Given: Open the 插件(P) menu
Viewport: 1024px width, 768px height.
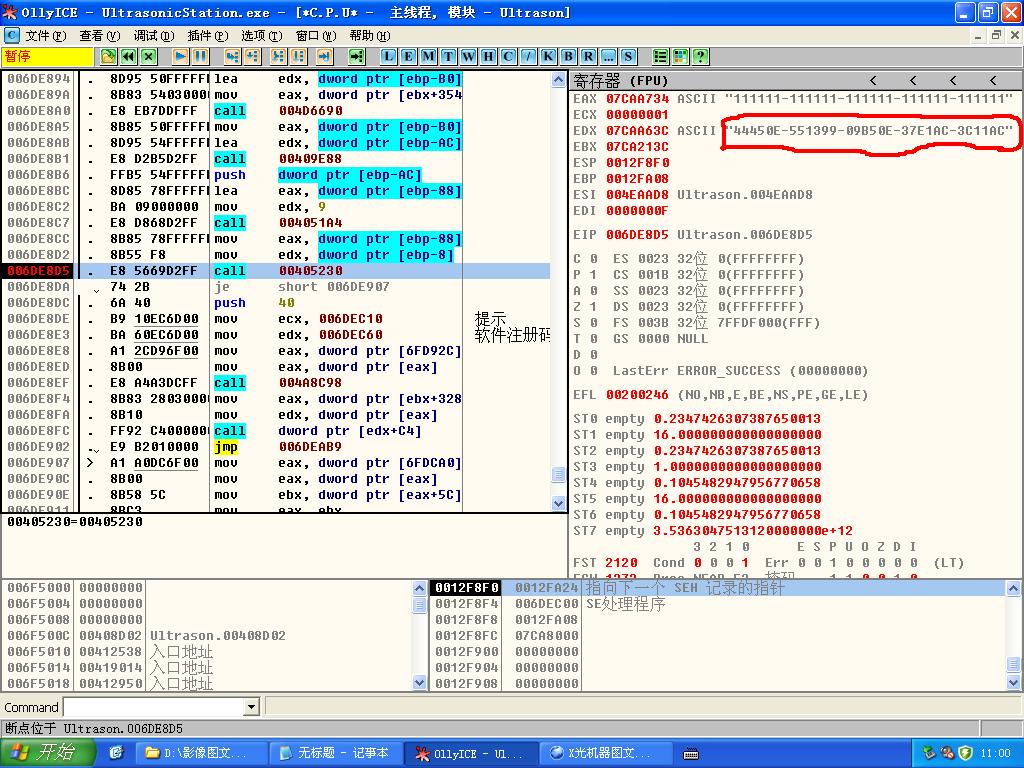Looking at the screenshot, I should pyautogui.click(x=207, y=36).
